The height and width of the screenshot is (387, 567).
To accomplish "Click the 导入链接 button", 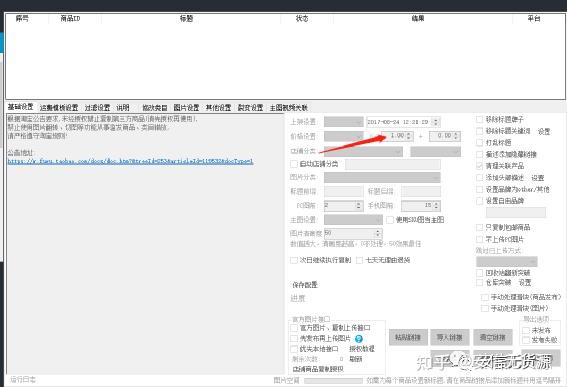I will coord(449,337).
